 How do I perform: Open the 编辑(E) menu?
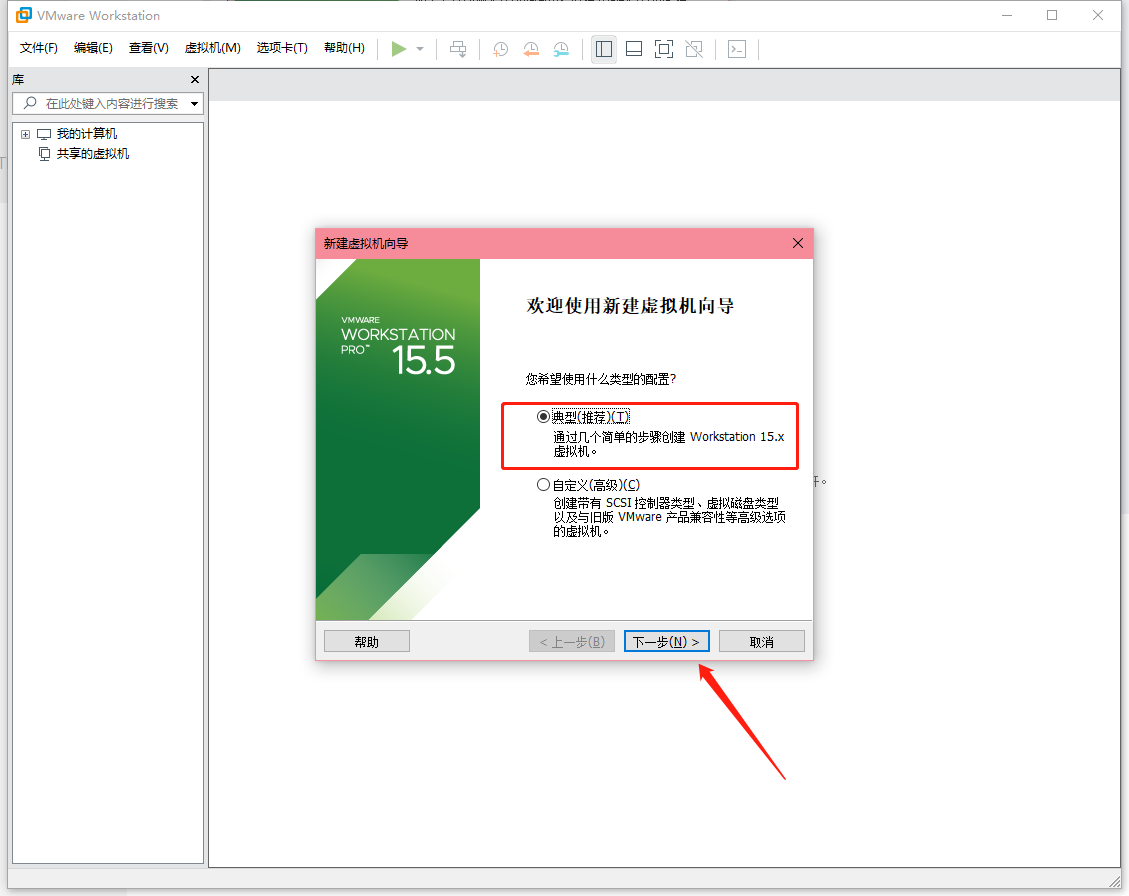pyautogui.click(x=93, y=48)
